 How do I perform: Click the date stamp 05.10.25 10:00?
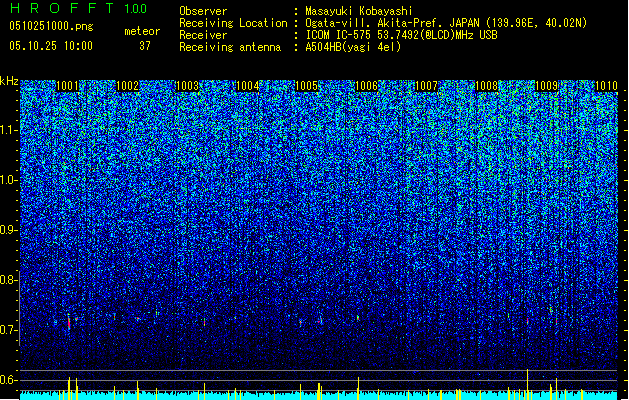[x=51, y=46]
